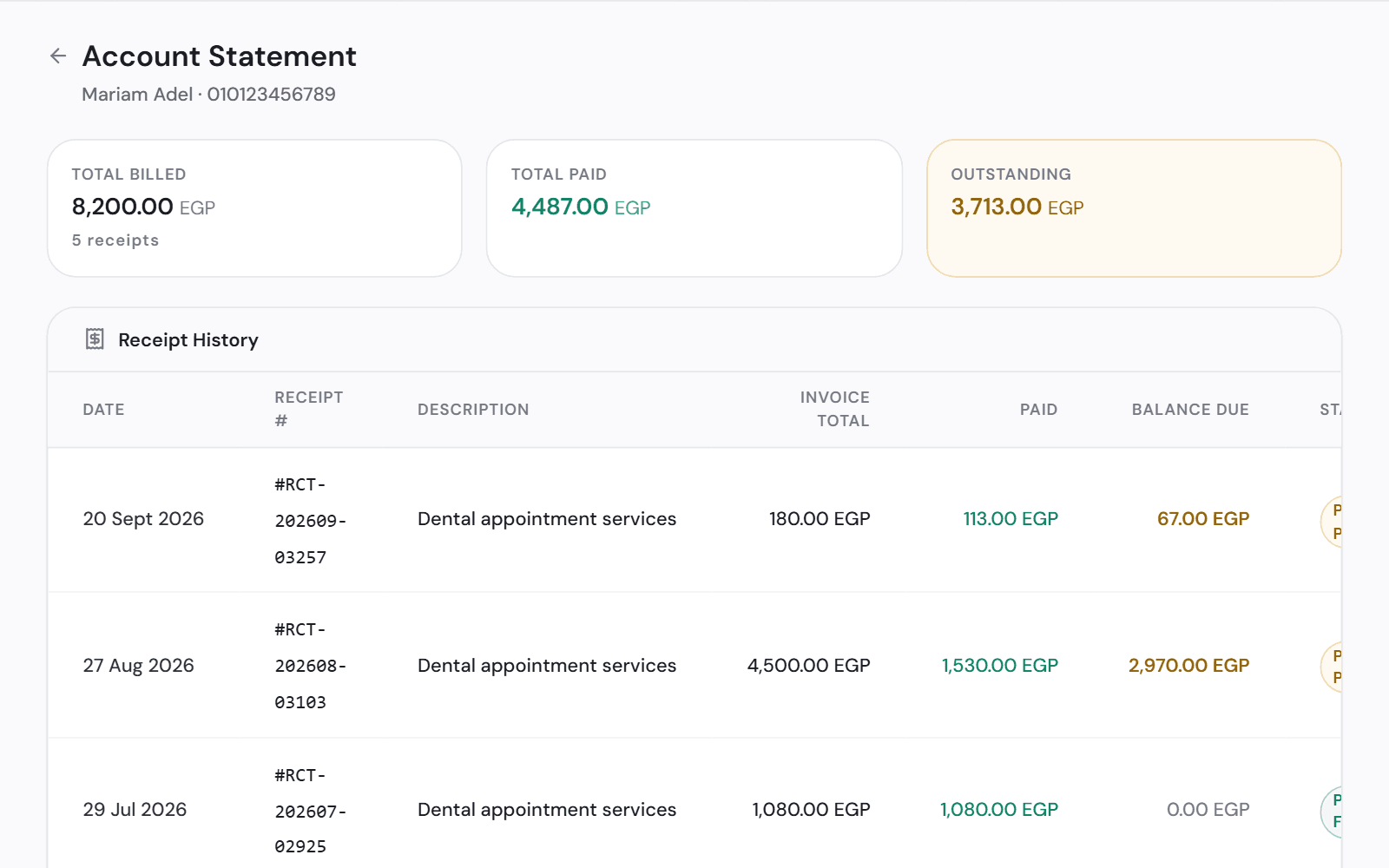Click balance due 67.00 EGP
The height and width of the screenshot is (868, 1389).
(1203, 519)
